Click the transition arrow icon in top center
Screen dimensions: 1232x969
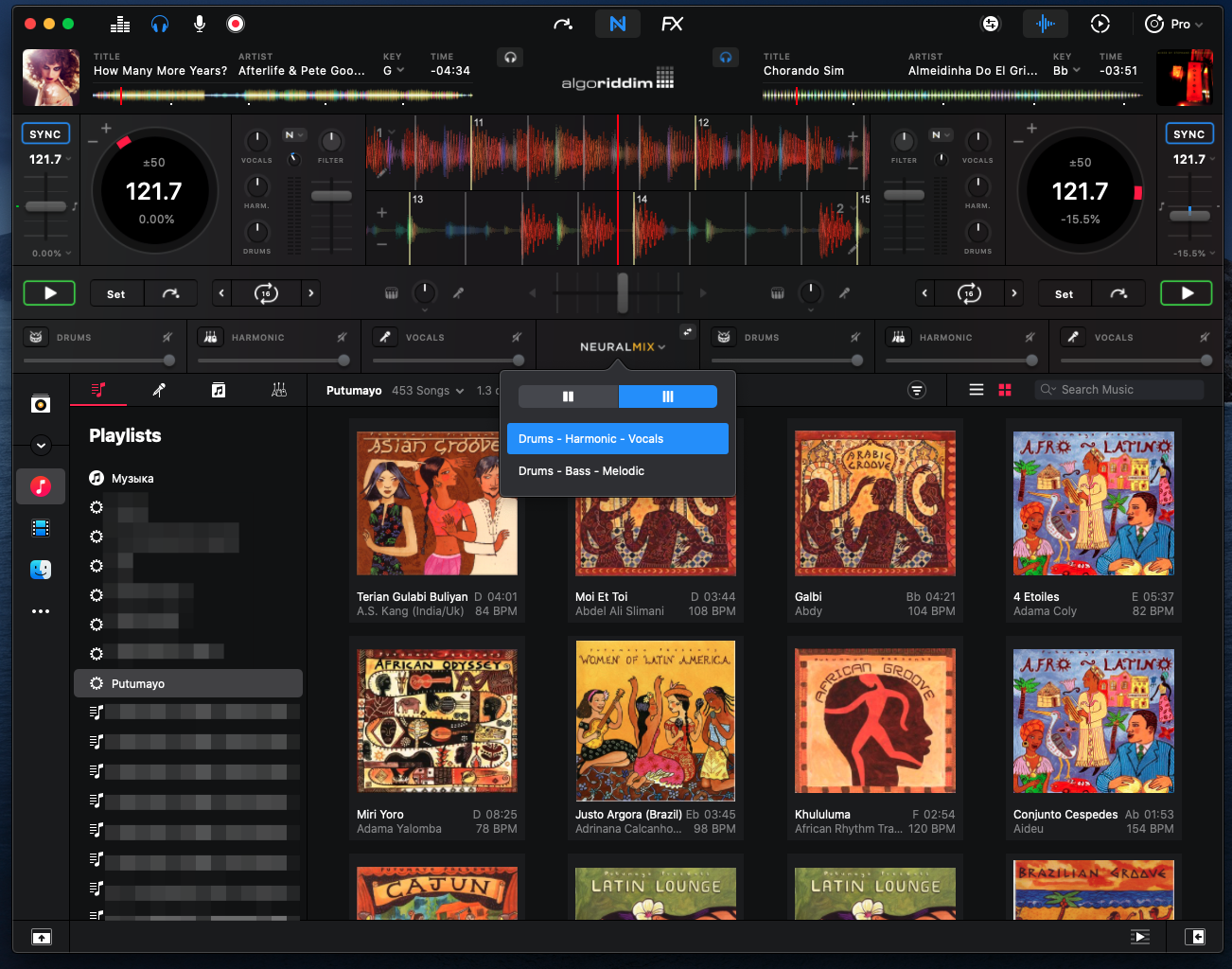coord(563,24)
